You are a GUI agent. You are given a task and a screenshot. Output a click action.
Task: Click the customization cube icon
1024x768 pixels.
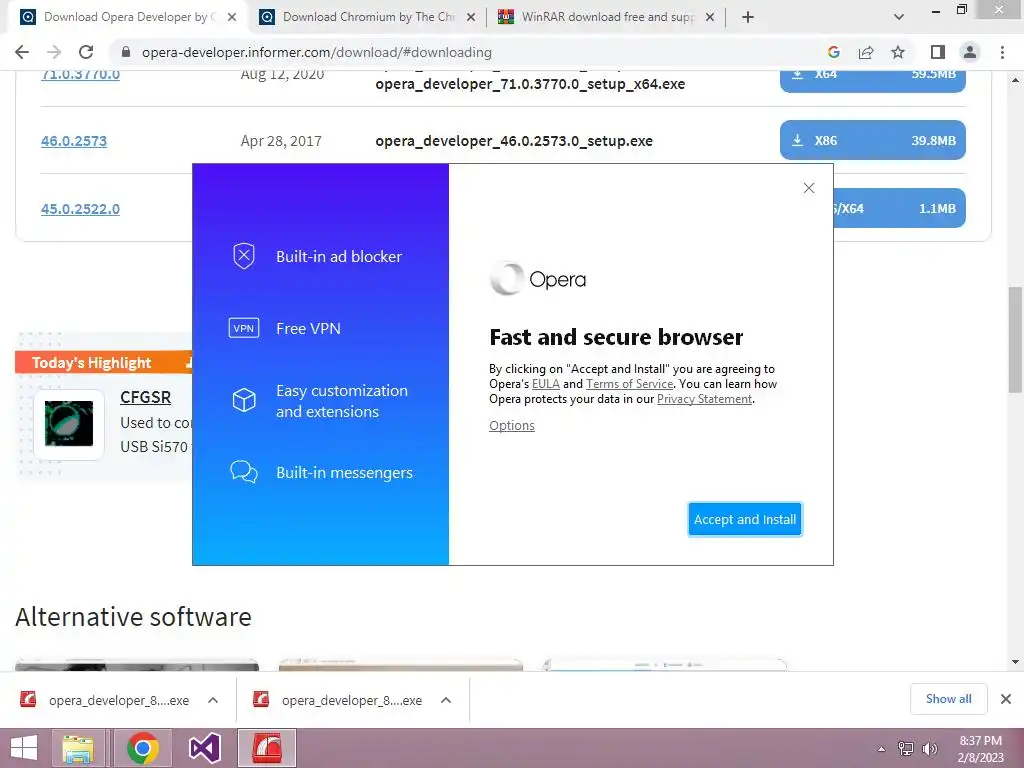(244, 400)
